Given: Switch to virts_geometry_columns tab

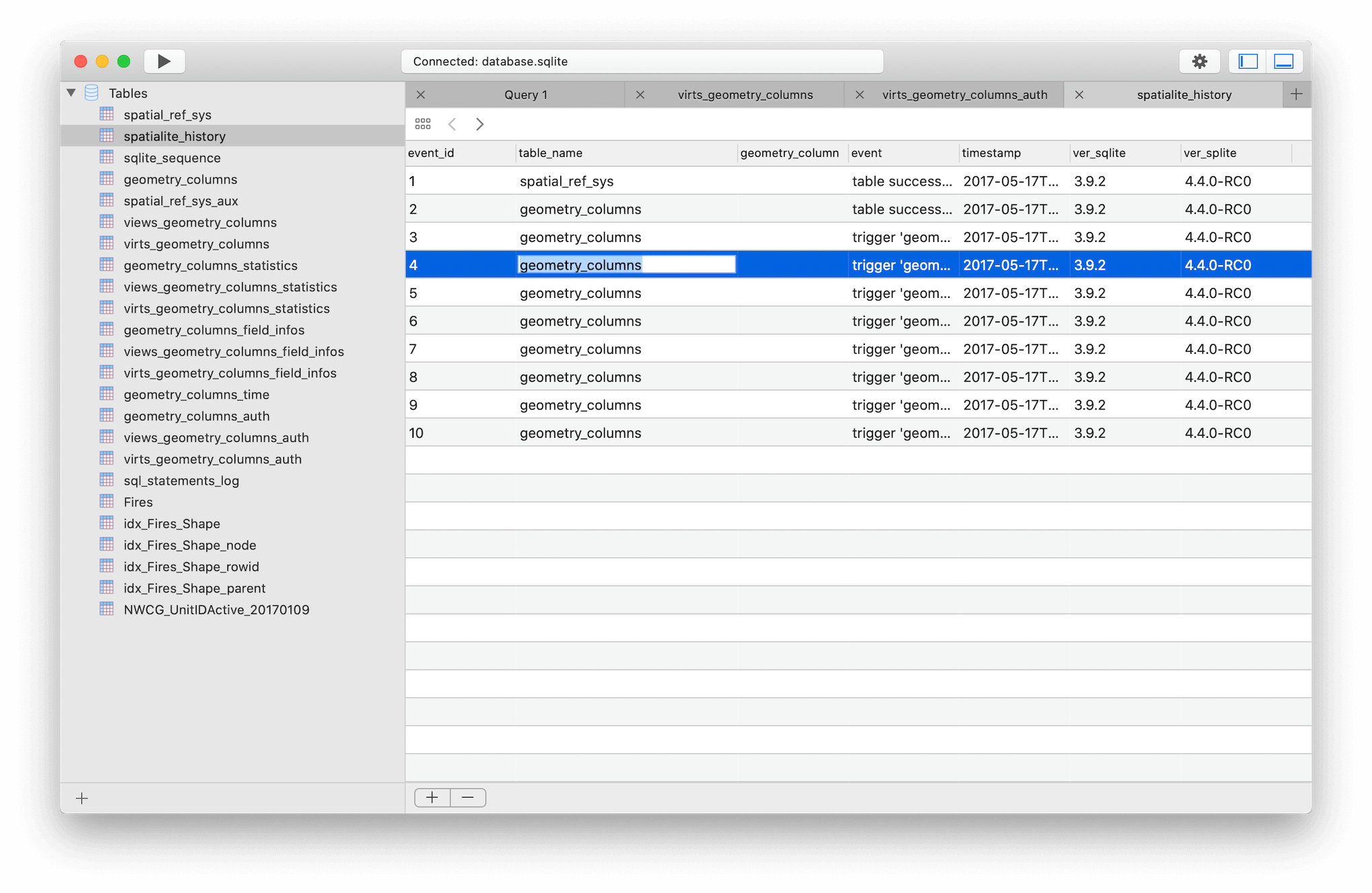Looking at the screenshot, I should (745, 95).
